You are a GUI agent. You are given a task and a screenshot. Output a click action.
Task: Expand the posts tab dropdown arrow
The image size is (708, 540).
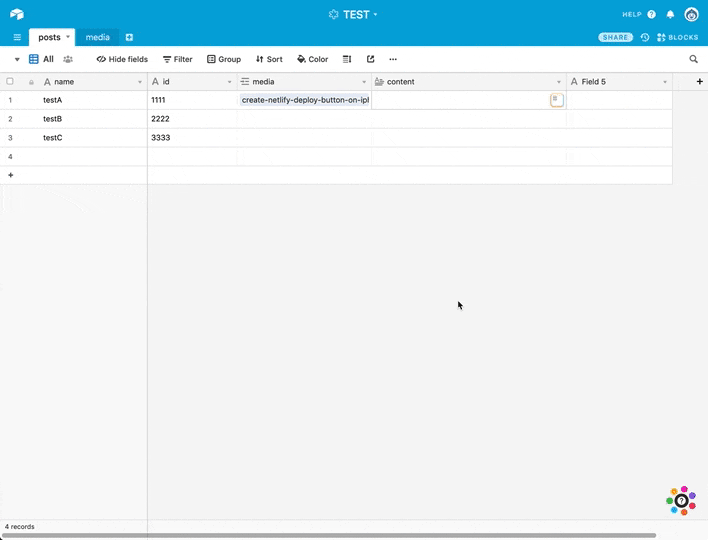[x=68, y=37]
